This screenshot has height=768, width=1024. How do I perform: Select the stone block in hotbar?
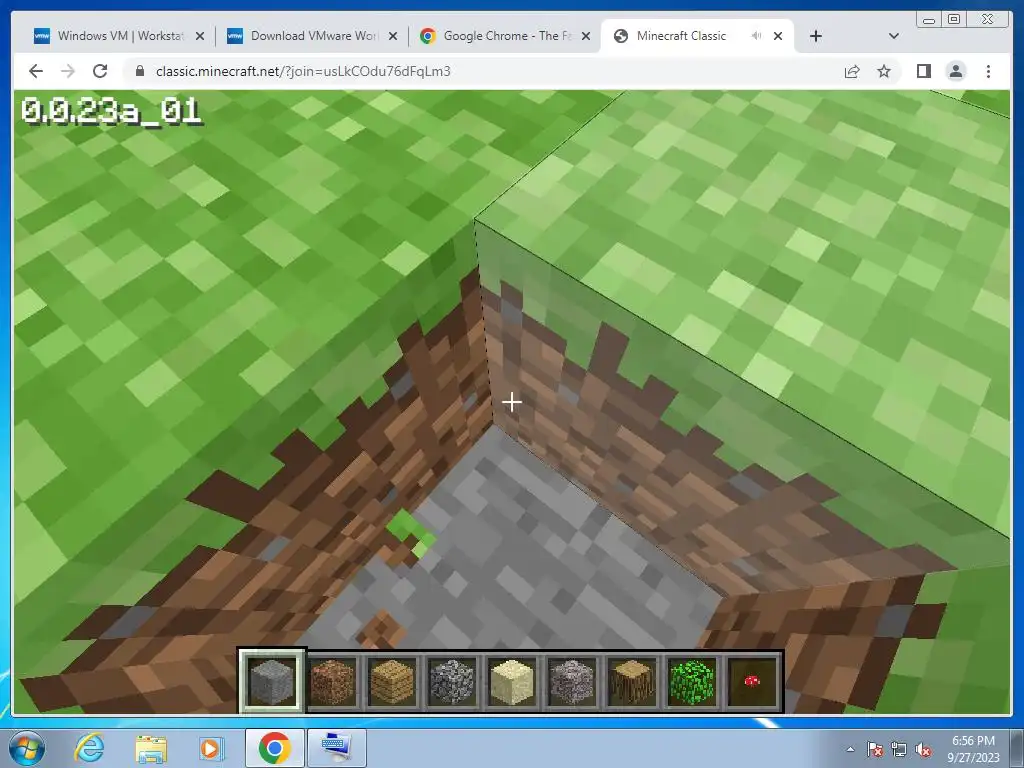pos(272,681)
